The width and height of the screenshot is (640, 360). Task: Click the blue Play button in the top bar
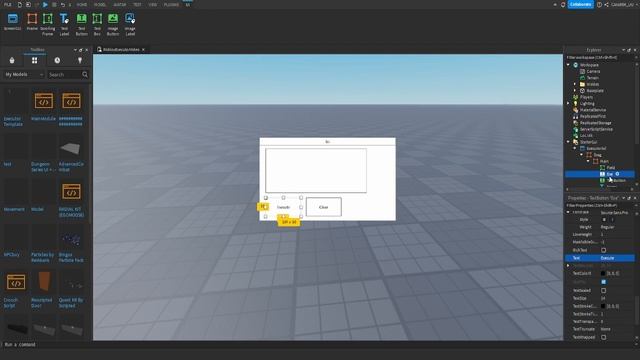coord(45,4)
